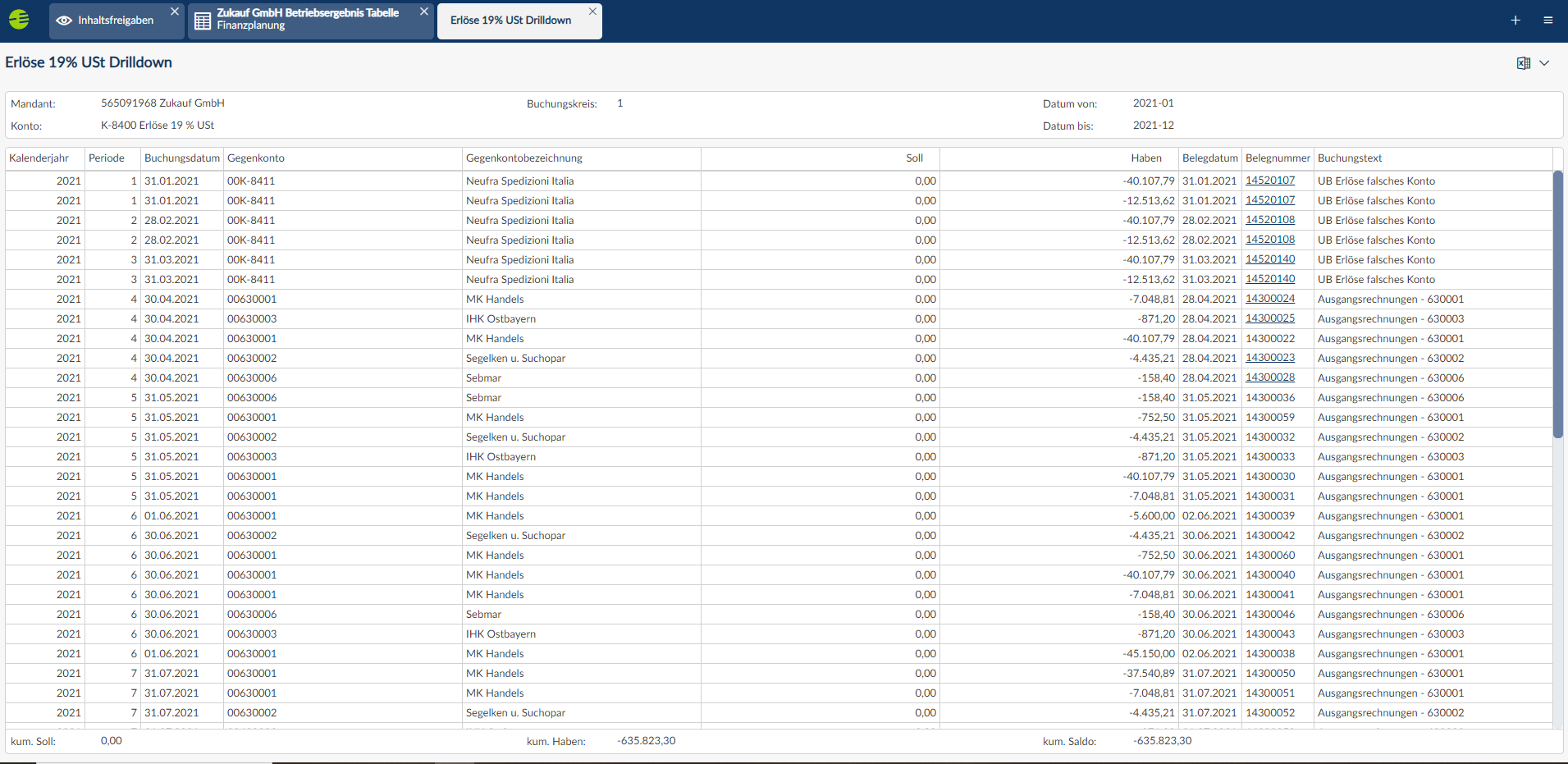Open Belegnummer 14300028 link

(x=1269, y=377)
